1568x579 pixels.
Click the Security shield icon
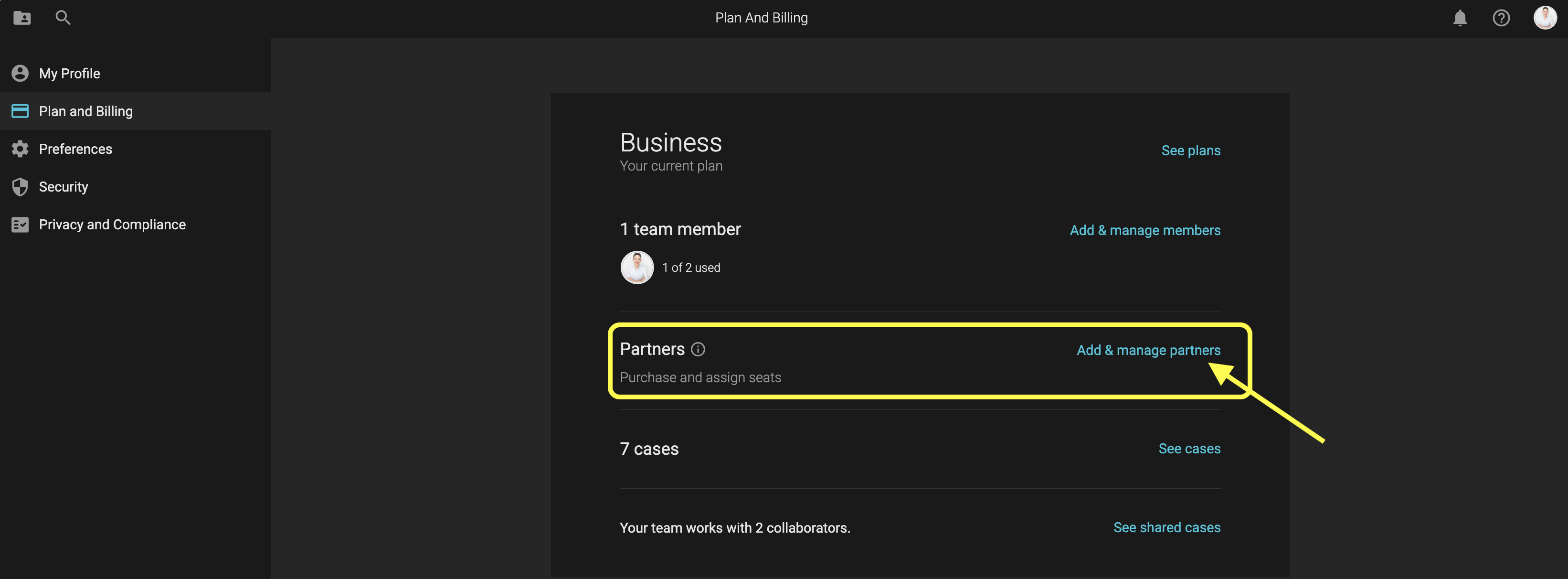tap(20, 187)
